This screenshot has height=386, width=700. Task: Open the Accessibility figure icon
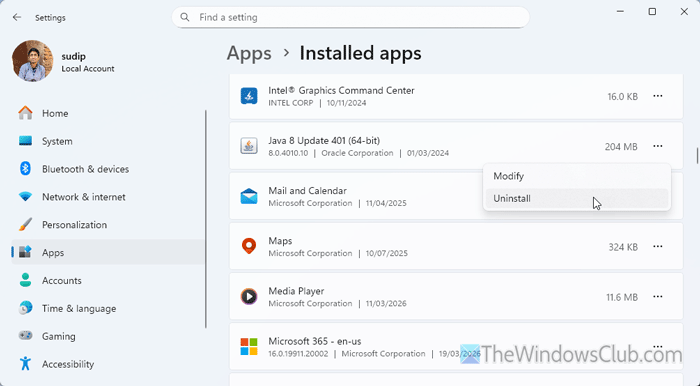point(25,364)
